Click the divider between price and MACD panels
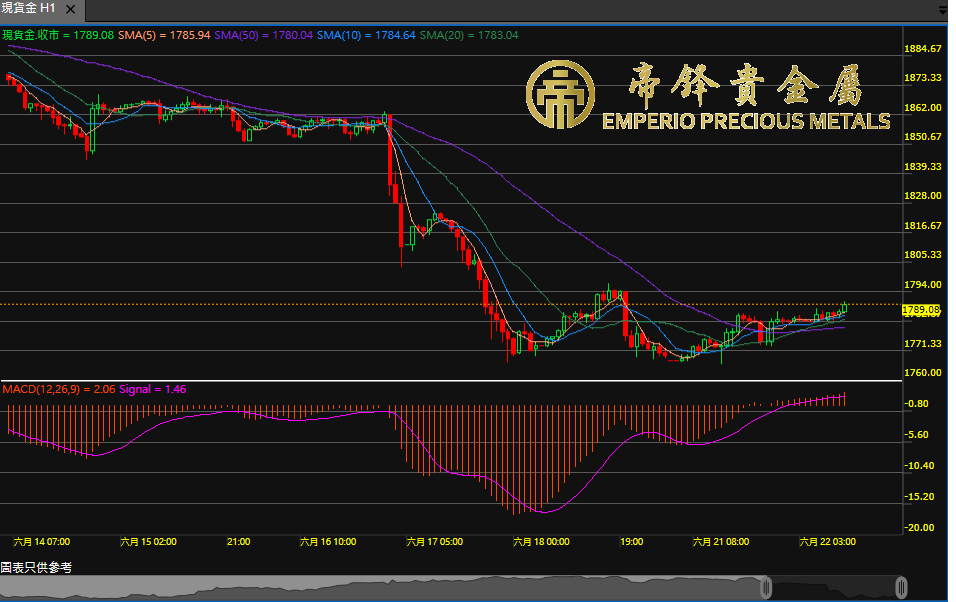The width and height of the screenshot is (956, 602). pyautogui.click(x=450, y=381)
